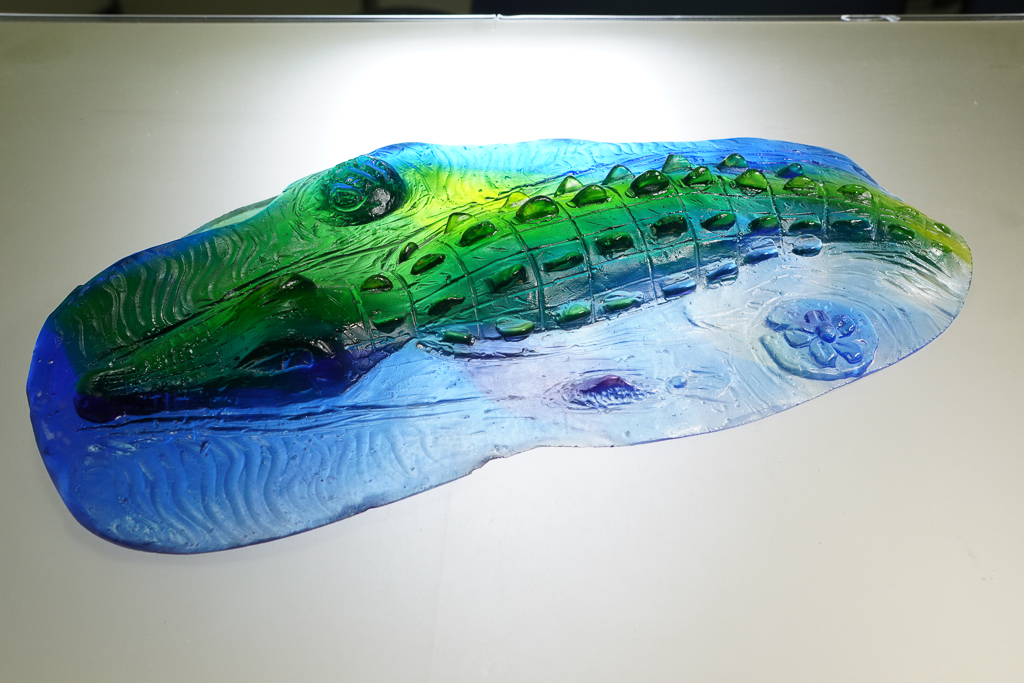Click the blue glass edge above the crocodile's back
1024x683 pixels.
(x=560, y=152)
